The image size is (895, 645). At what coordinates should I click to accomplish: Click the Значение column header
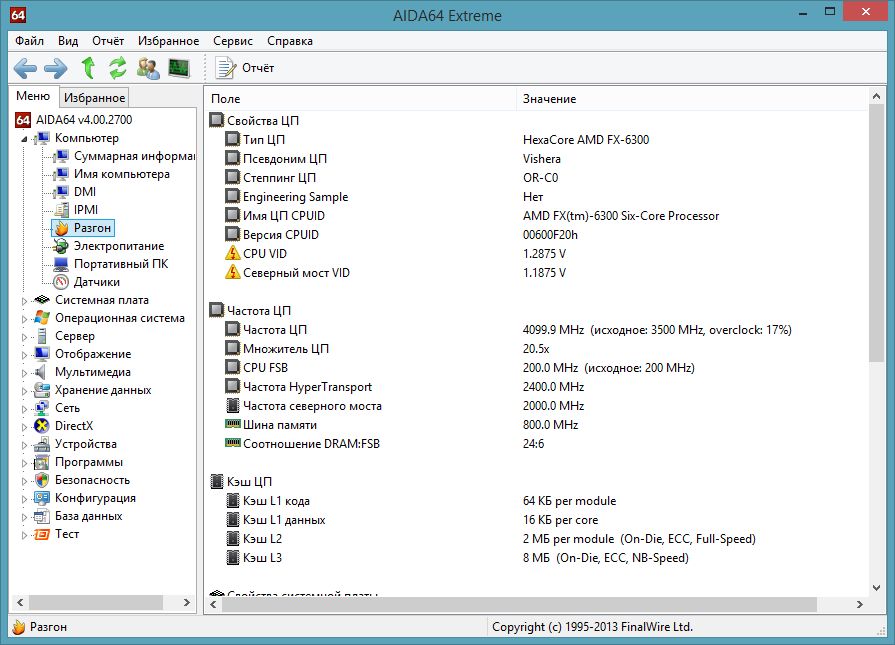point(692,99)
